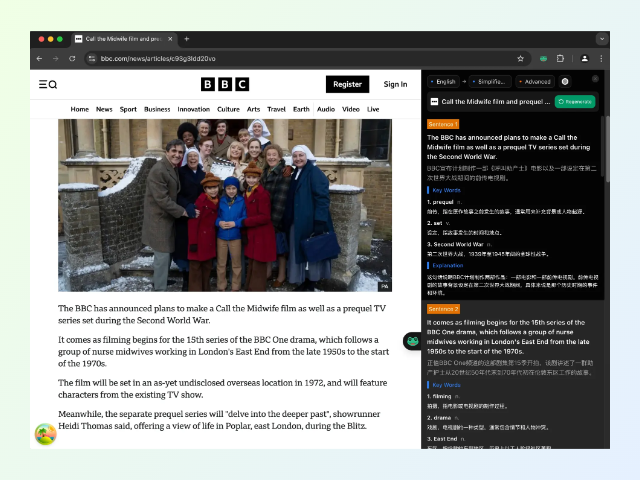The width and height of the screenshot is (640, 480).
Task: Open the English source language dropdown
Action: pyautogui.click(x=443, y=82)
